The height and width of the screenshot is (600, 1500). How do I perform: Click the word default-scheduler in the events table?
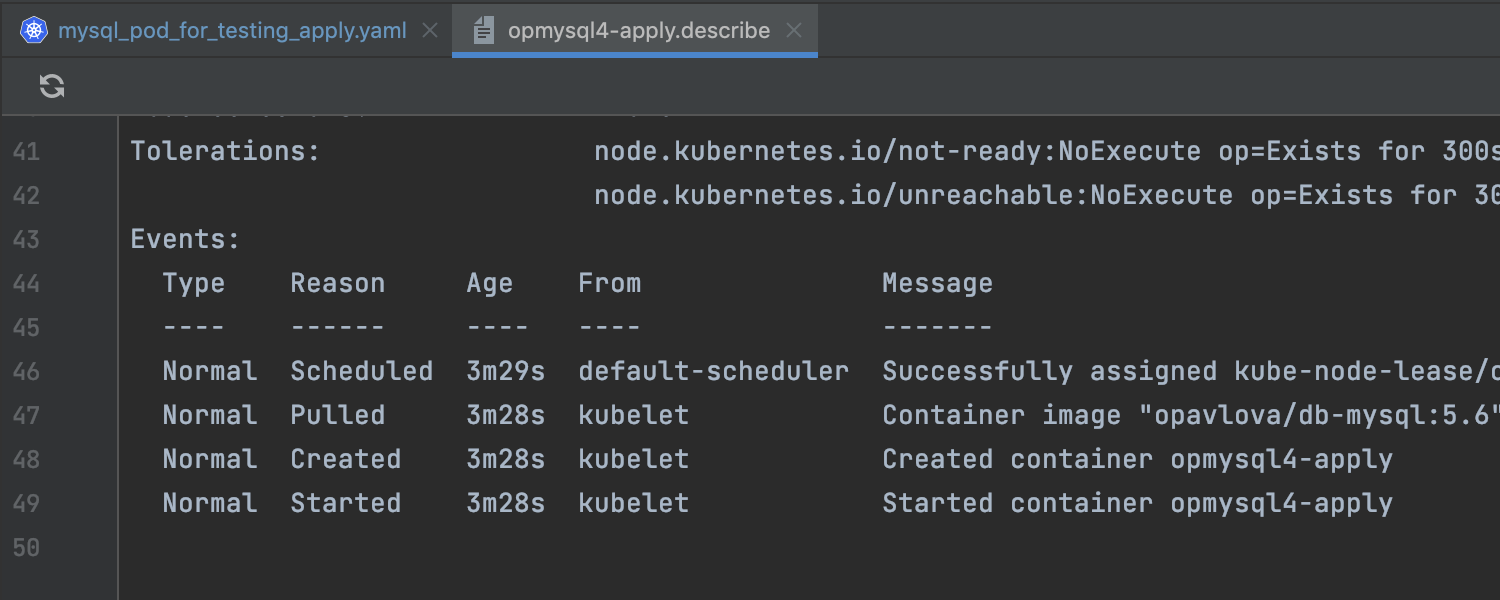coord(713,372)
